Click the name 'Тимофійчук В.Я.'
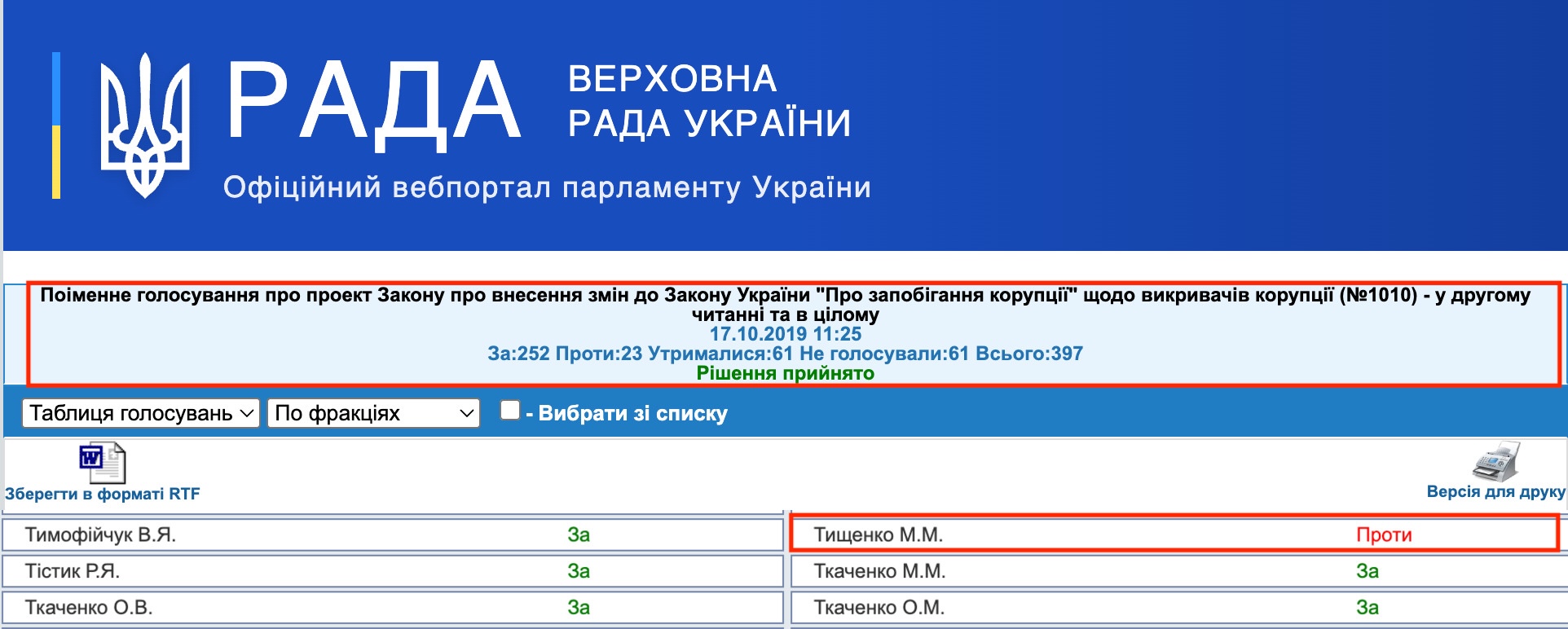This screenshot has height=629, width=1568. [100, 535]
